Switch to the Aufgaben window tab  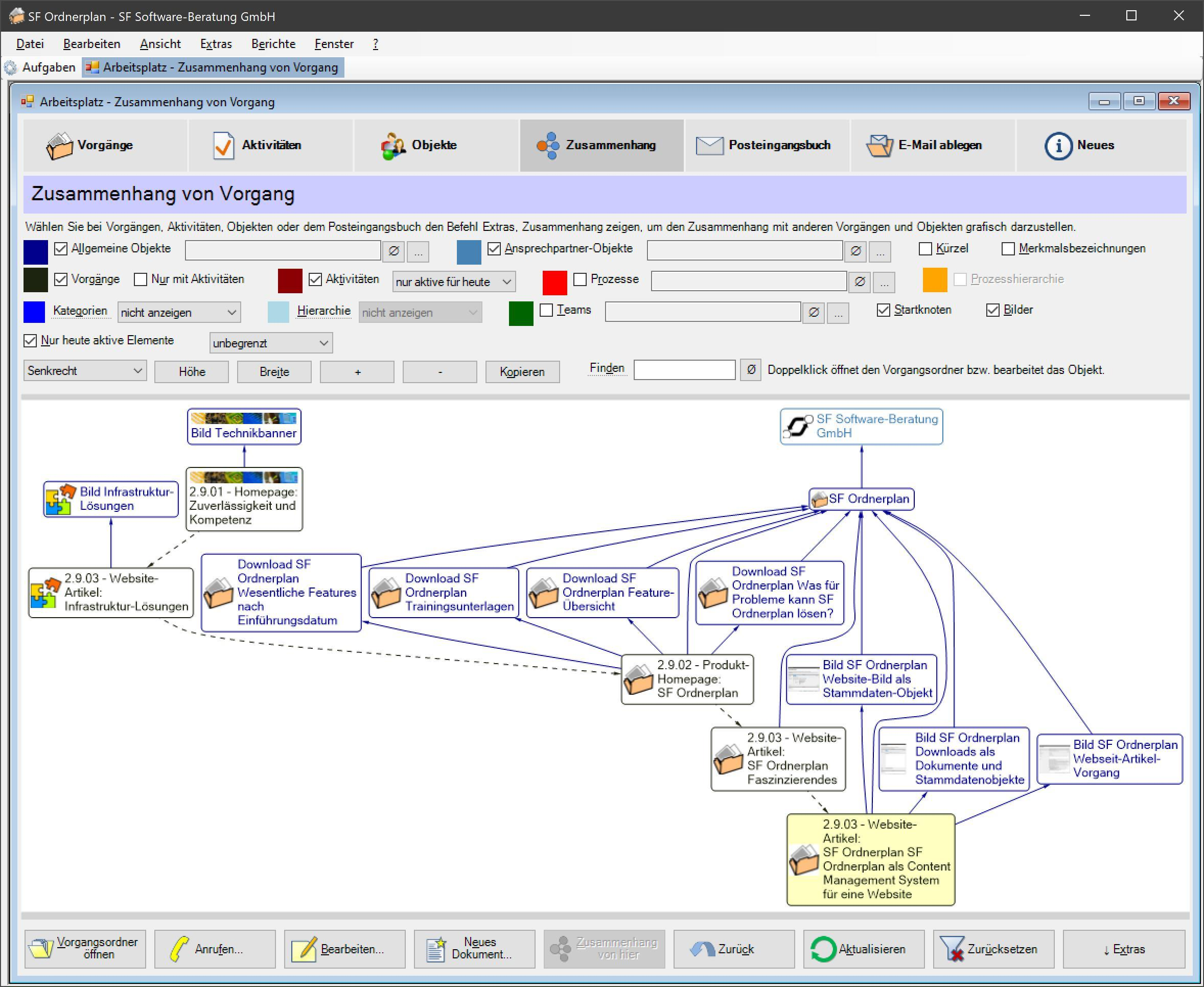(x=40, y=67)
